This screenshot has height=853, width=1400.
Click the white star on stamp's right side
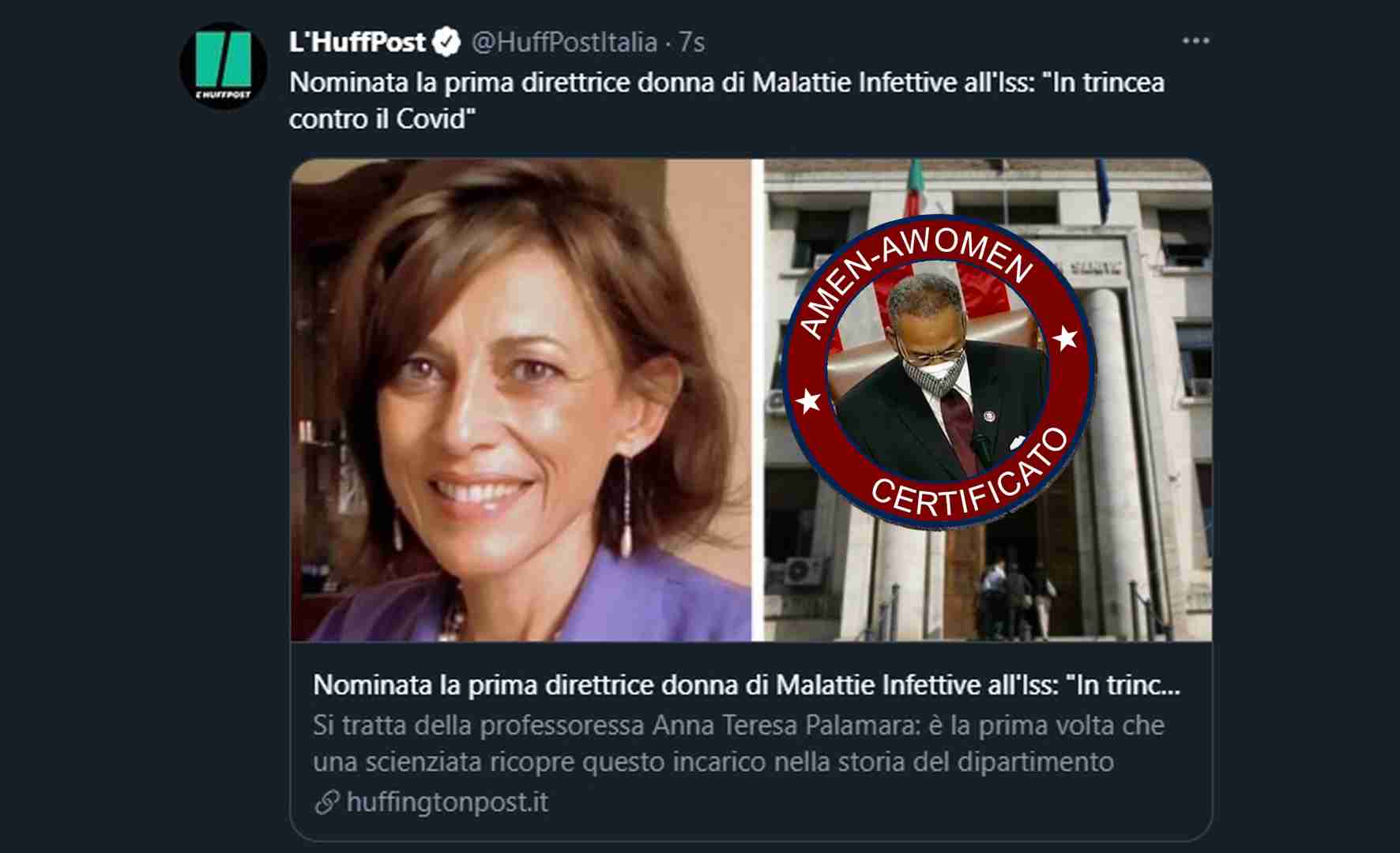click(1066, 338)
